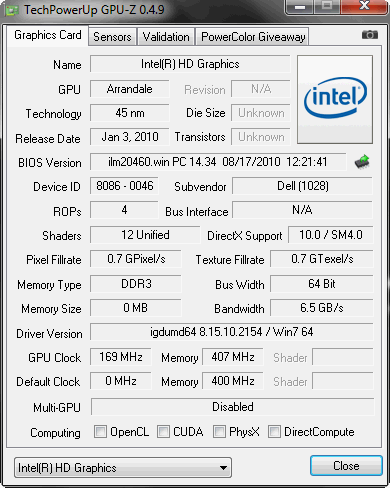Open the Validation tab
Image resolution: width=390 pixels, height=488 pixels.
click(x=166, y=36)
